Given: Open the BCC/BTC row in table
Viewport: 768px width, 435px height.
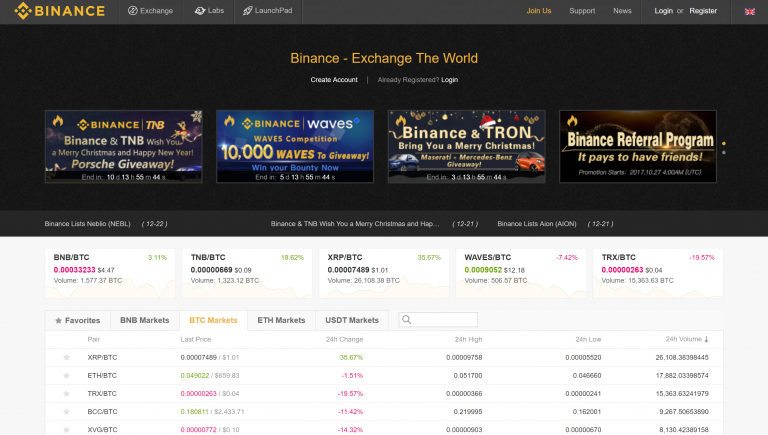Looking at the screenshot, I should 384,412.
